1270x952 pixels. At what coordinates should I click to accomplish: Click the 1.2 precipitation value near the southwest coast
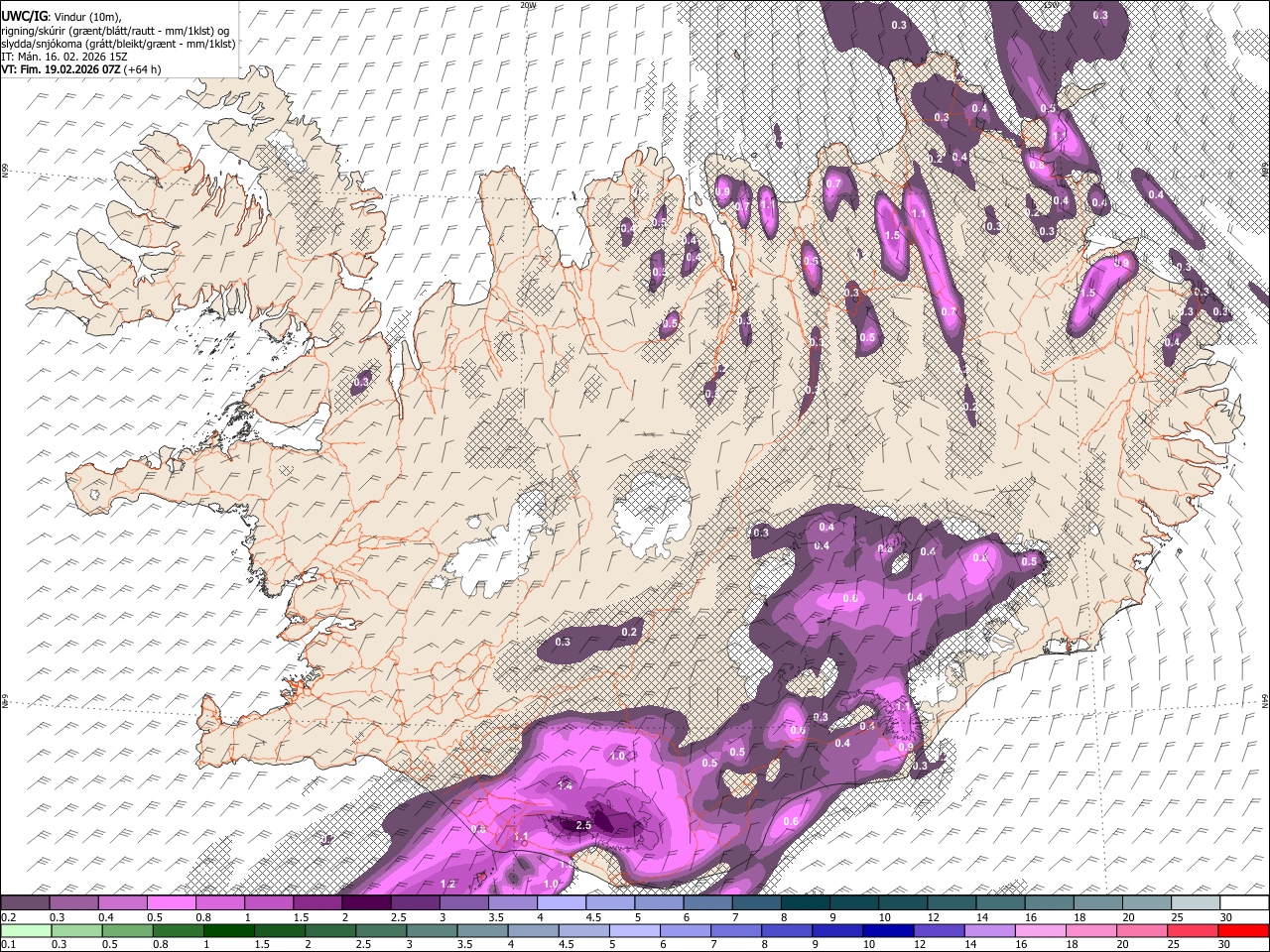coord(447,884)
